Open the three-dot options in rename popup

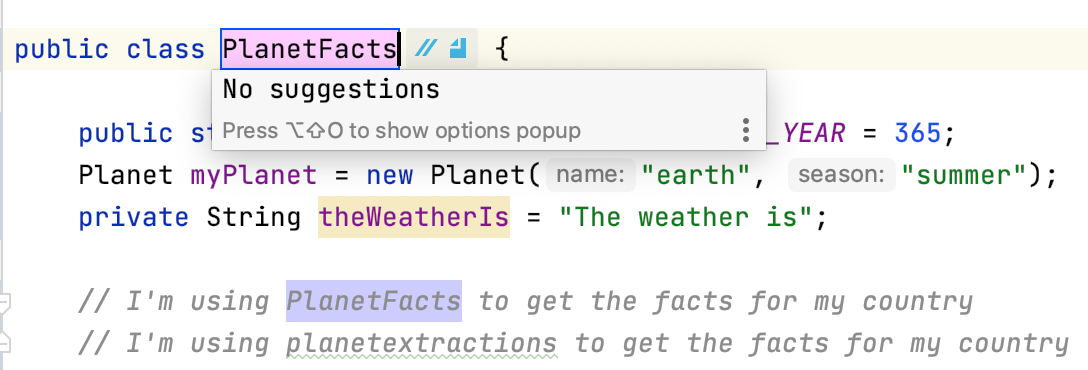pyautogui.click(x=745, y=131)
